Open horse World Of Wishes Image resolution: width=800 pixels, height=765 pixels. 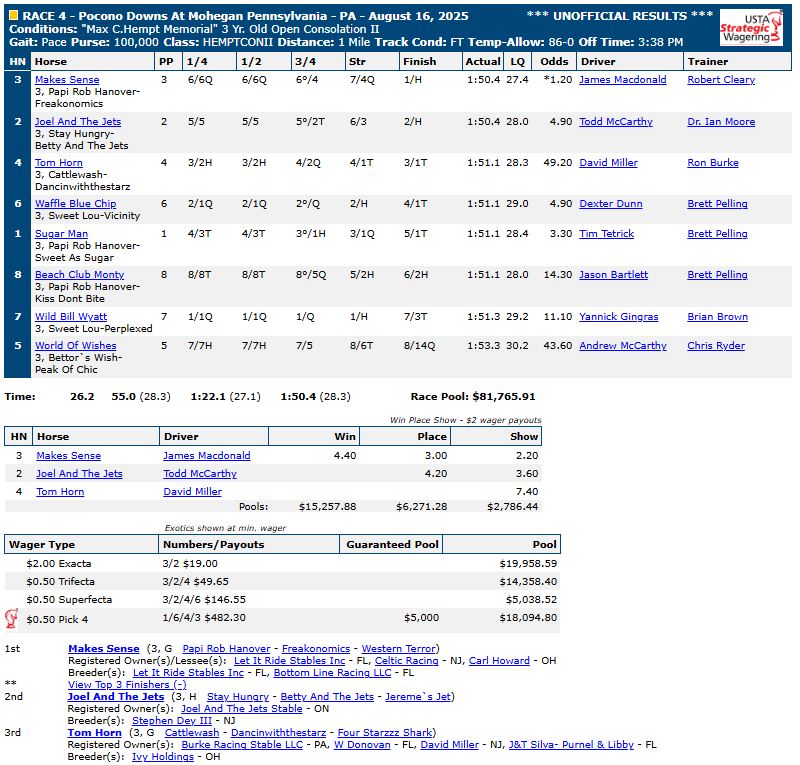click(x=75, y=346)
